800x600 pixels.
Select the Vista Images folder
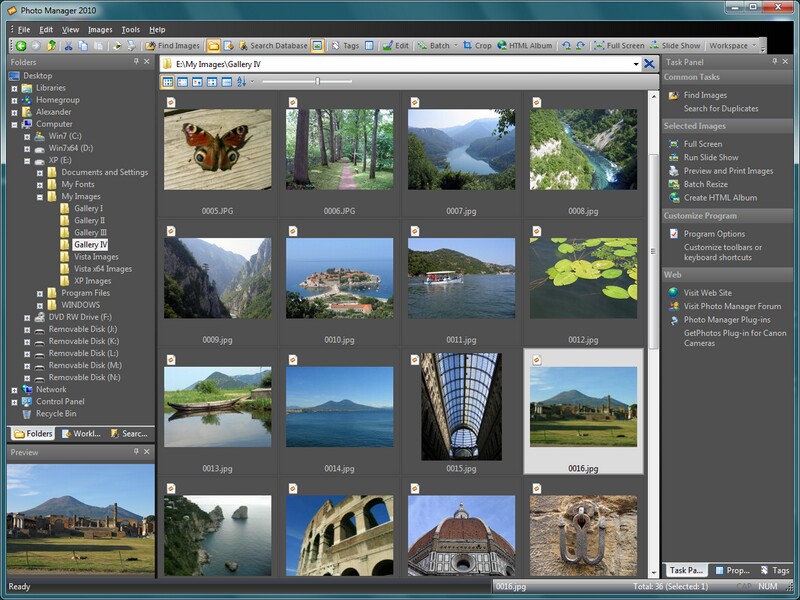click(96, 257)
